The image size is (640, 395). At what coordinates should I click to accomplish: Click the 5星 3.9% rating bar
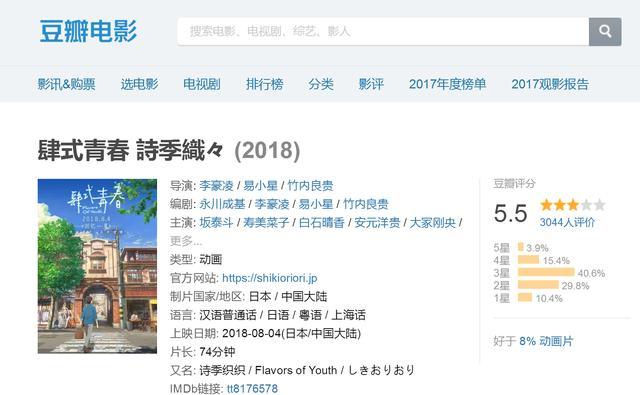click(x=521, y=247)
